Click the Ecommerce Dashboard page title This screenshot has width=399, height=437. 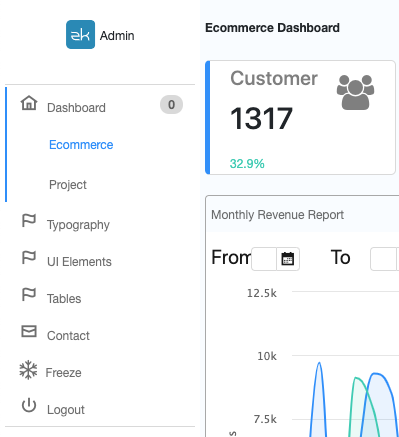point(272,28)
